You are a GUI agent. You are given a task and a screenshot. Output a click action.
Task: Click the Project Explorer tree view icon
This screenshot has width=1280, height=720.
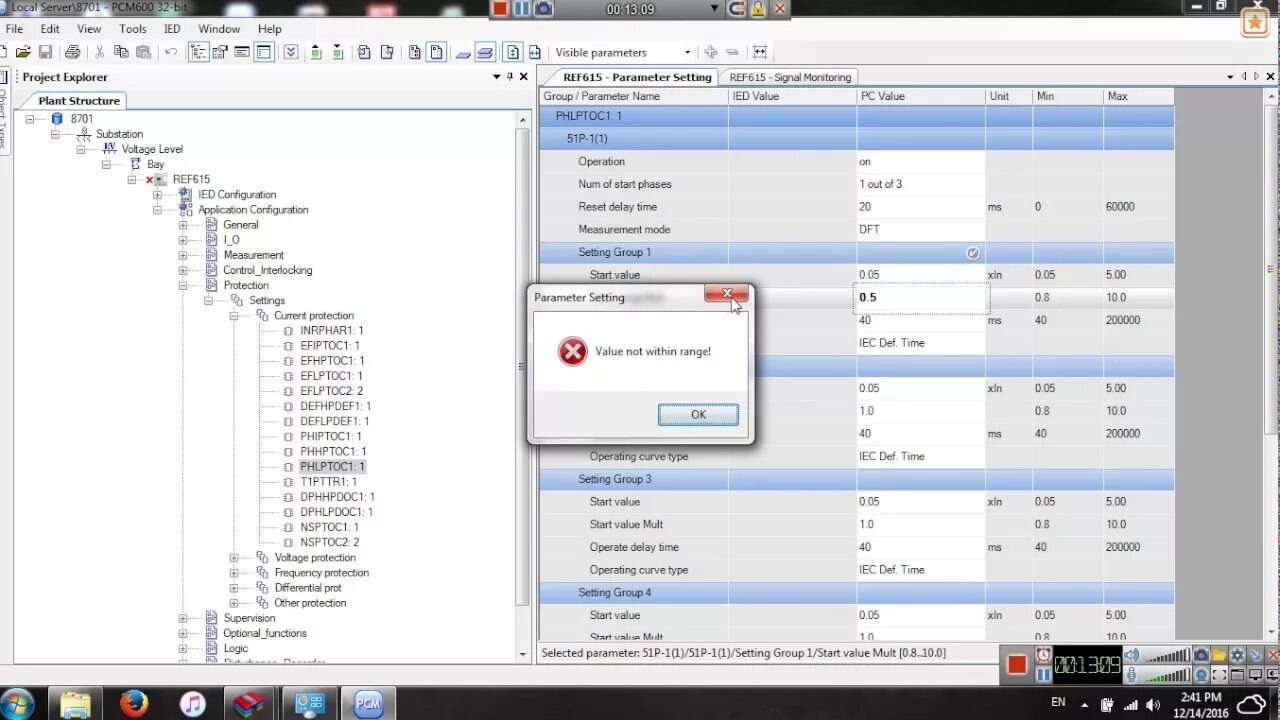coord(198,52)
